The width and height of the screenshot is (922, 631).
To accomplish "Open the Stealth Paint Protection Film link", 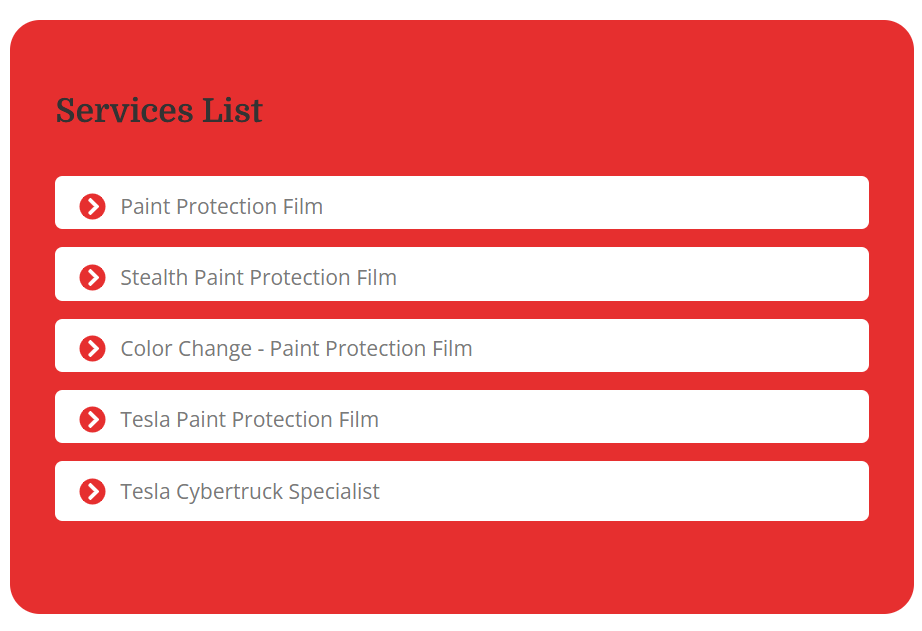I will (x=258, y=278).
